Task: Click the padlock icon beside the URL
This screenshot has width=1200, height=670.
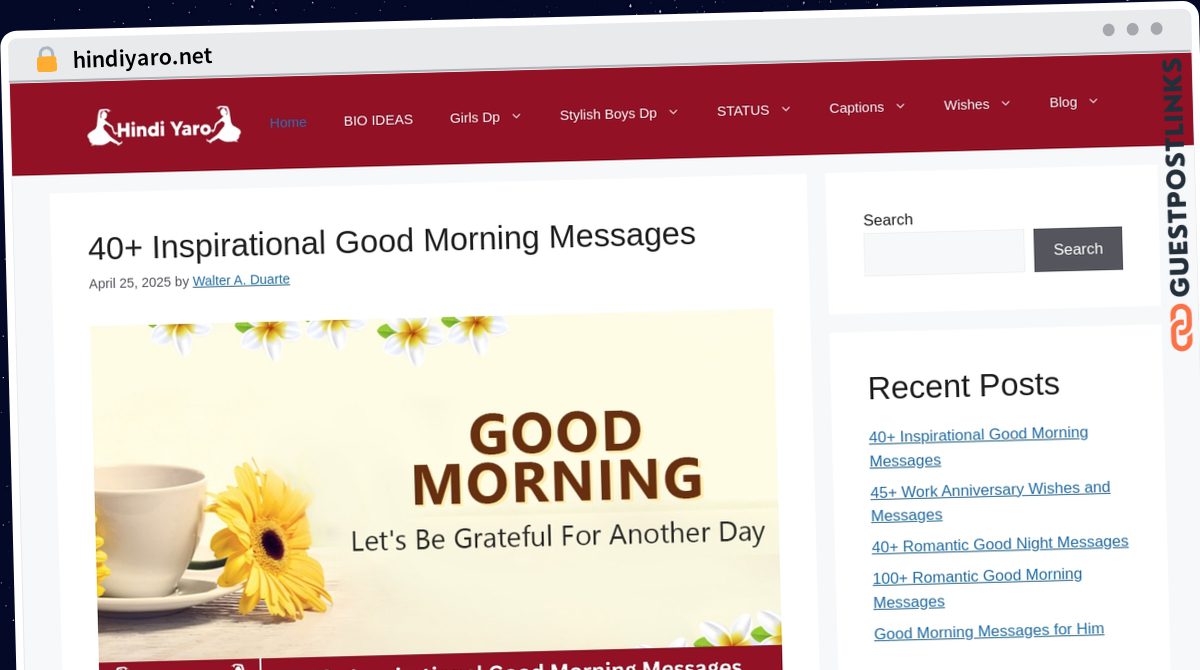Action: pos(47,60)
